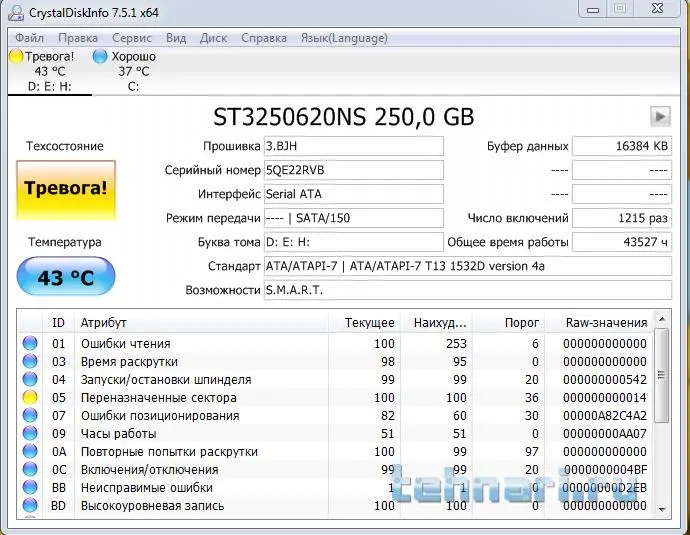Select the Часы работы attribute text

pos(118,434)
